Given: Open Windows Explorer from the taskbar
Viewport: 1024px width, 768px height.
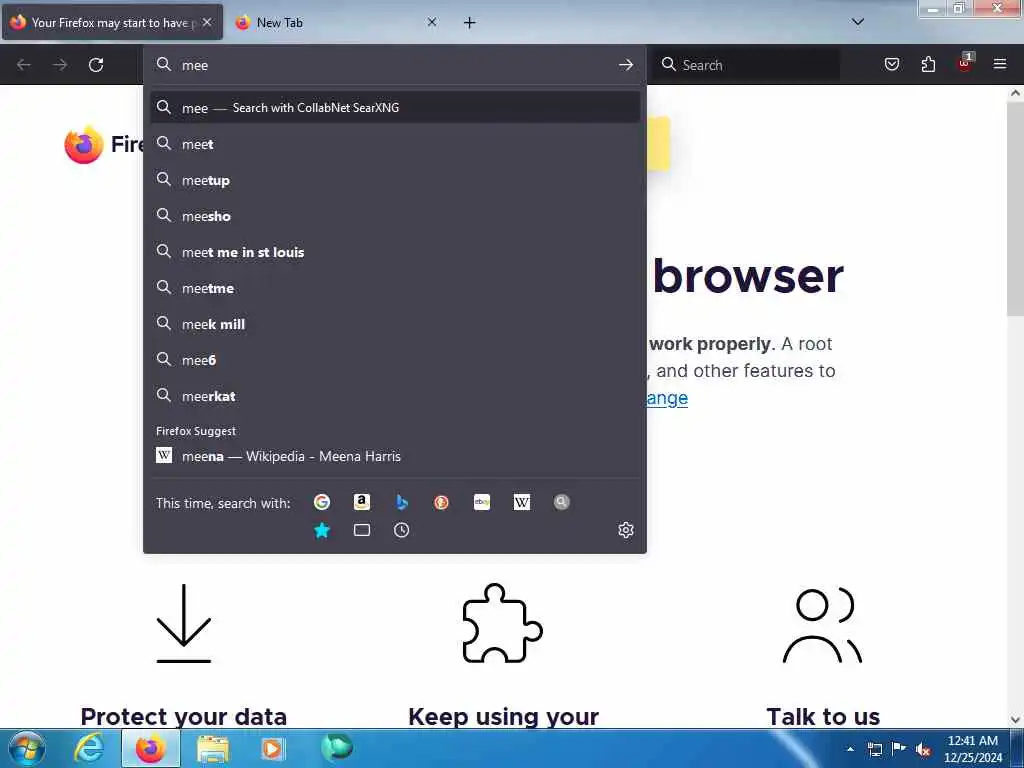Looking at the screenshot, I should [213, 749].
